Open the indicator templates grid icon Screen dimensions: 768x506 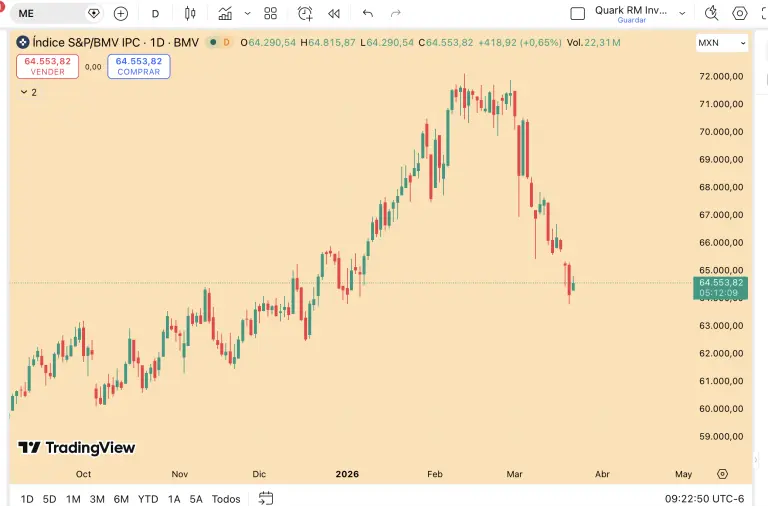(270, 14)
